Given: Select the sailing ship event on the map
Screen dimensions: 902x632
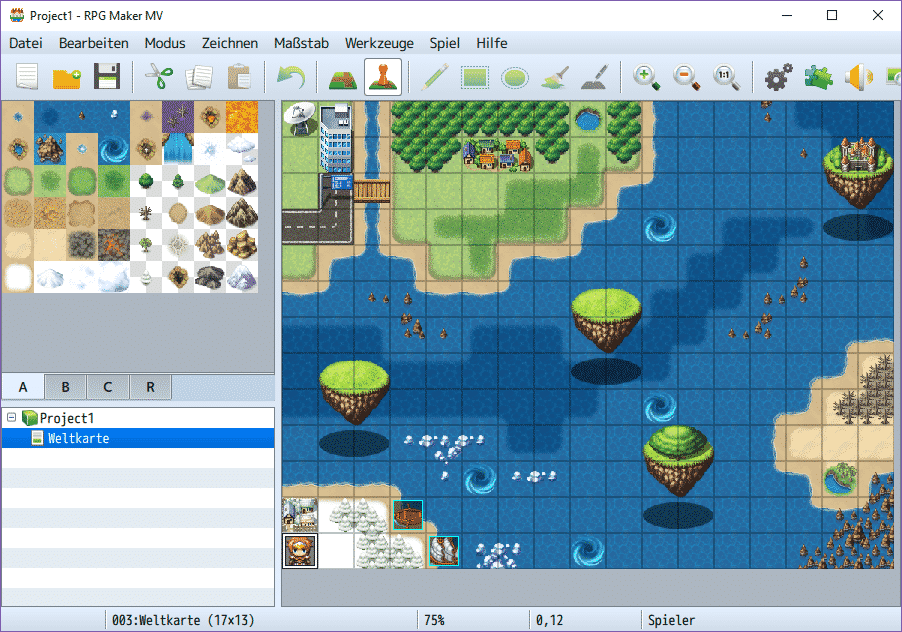Looking at the screenshot, I should point(444,550).
